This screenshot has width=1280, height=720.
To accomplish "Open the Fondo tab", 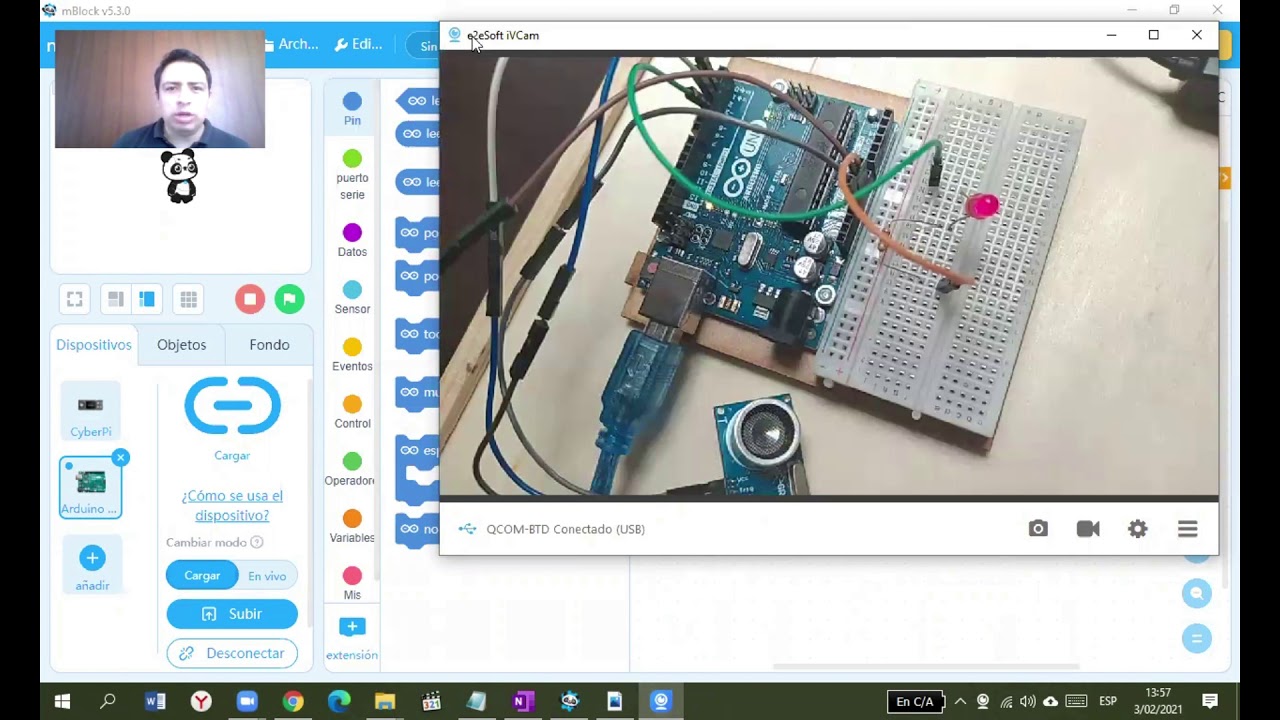I will (269, 344).
